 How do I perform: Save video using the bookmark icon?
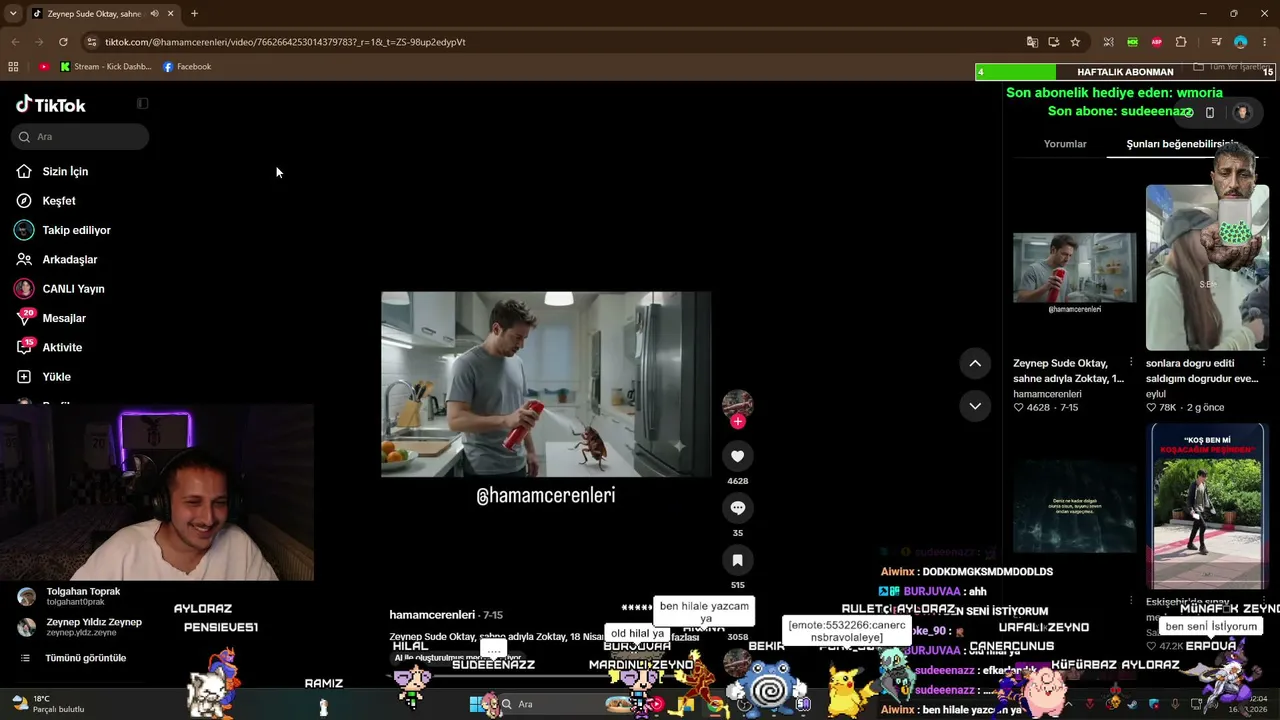click(x=737, y=560)
